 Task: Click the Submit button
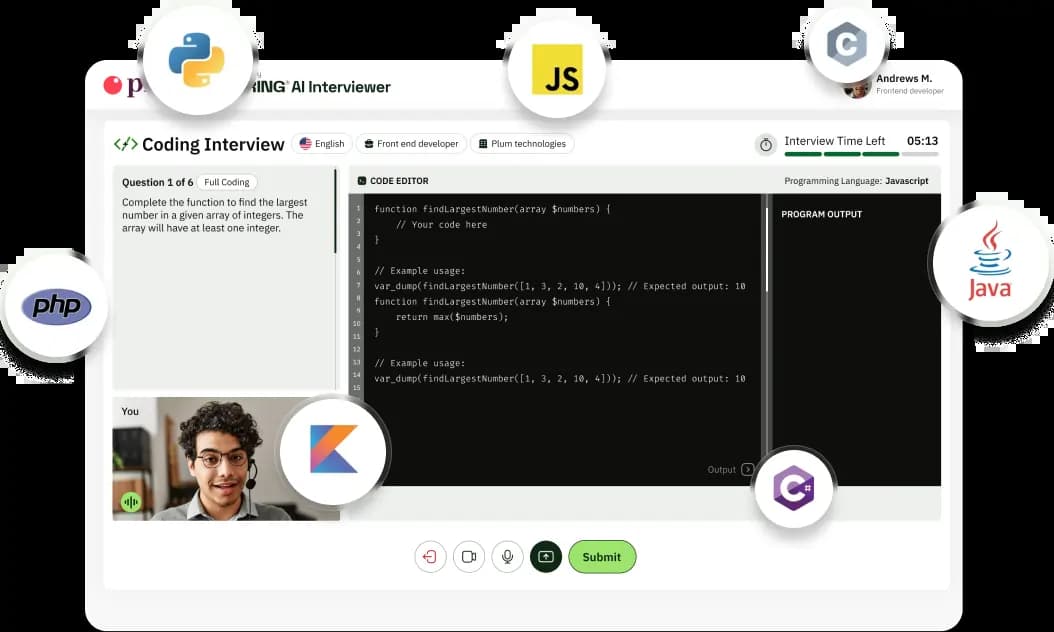coord(602,556)
